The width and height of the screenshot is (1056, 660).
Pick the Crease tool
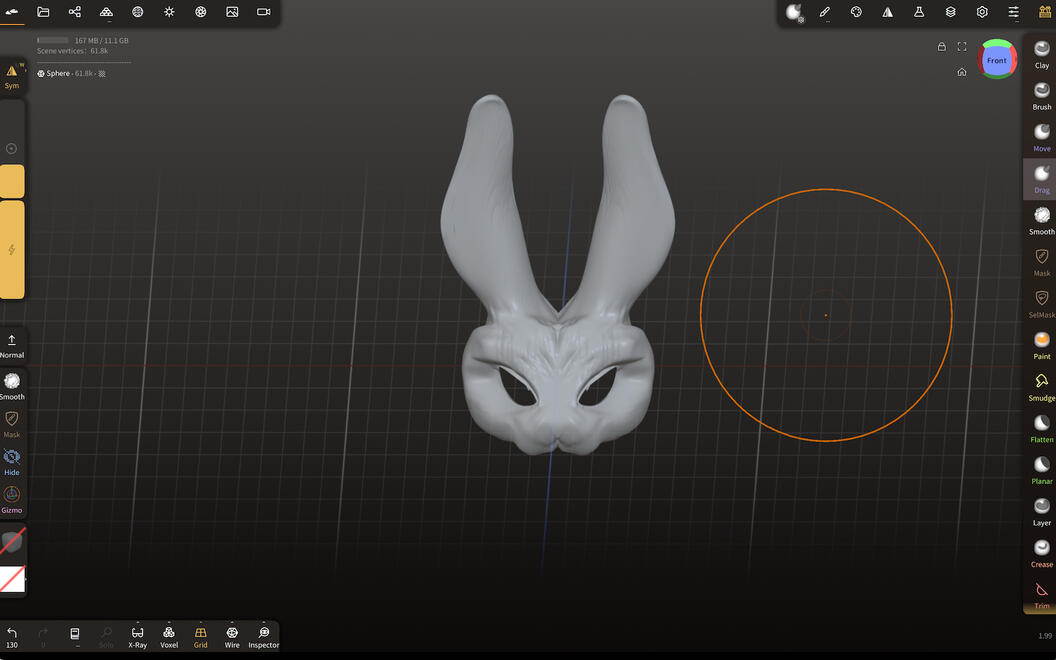[x=1042, y=553]
